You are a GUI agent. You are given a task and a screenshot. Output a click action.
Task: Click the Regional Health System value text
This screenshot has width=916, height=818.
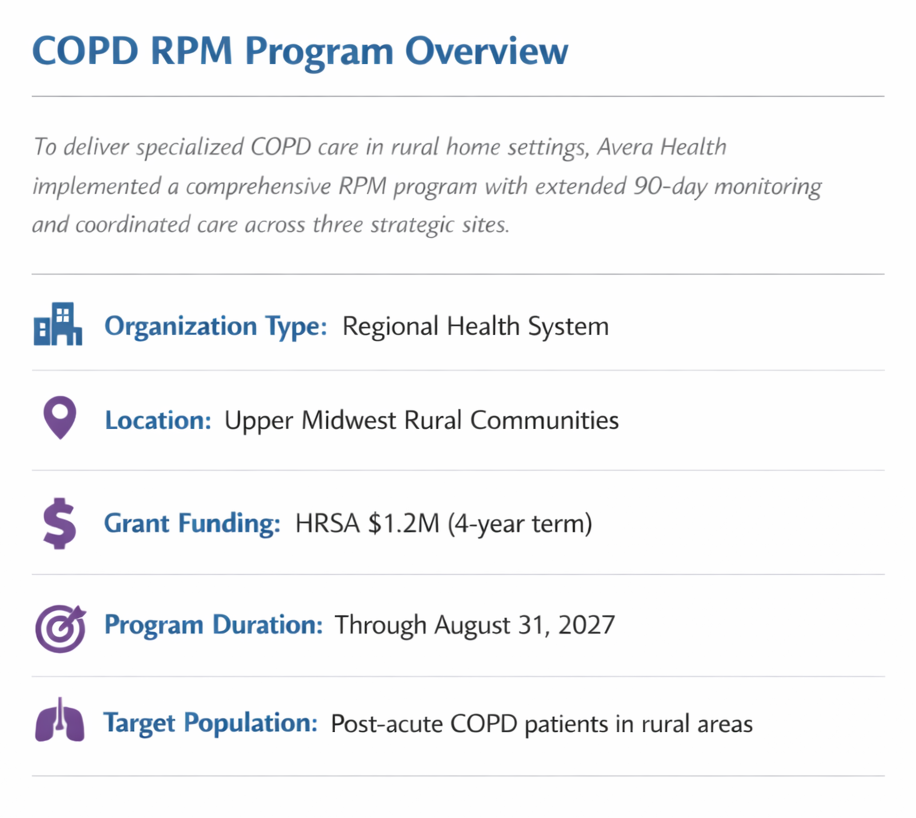tap(474, 325)
